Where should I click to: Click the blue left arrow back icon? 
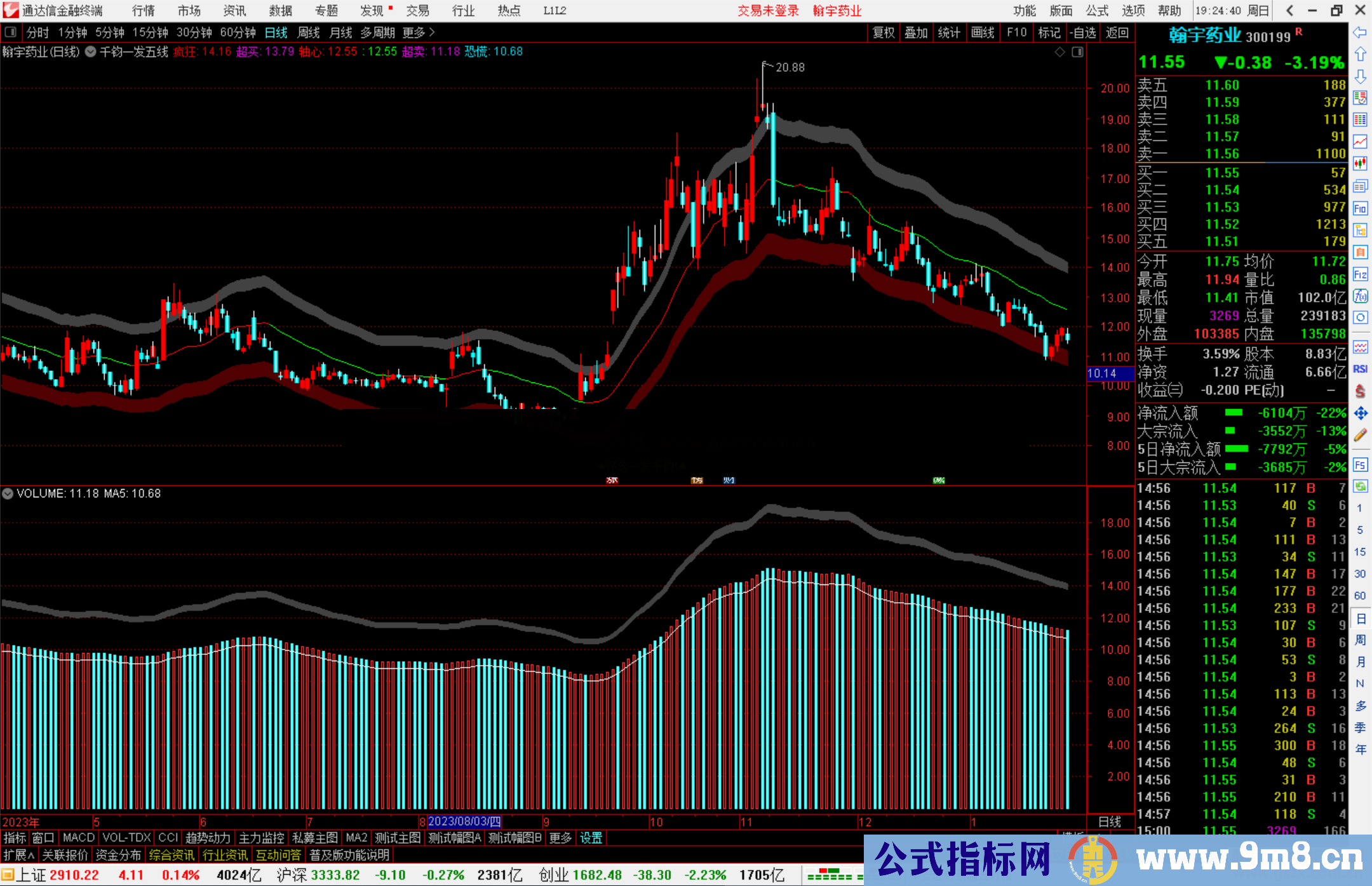[x=1360, y=32]
